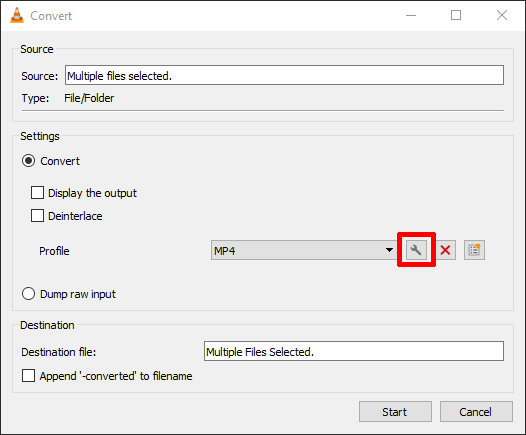Screen dimensions: 526x435
Task: Open the MP4 profile dropdown
Action: click(304, 250)
